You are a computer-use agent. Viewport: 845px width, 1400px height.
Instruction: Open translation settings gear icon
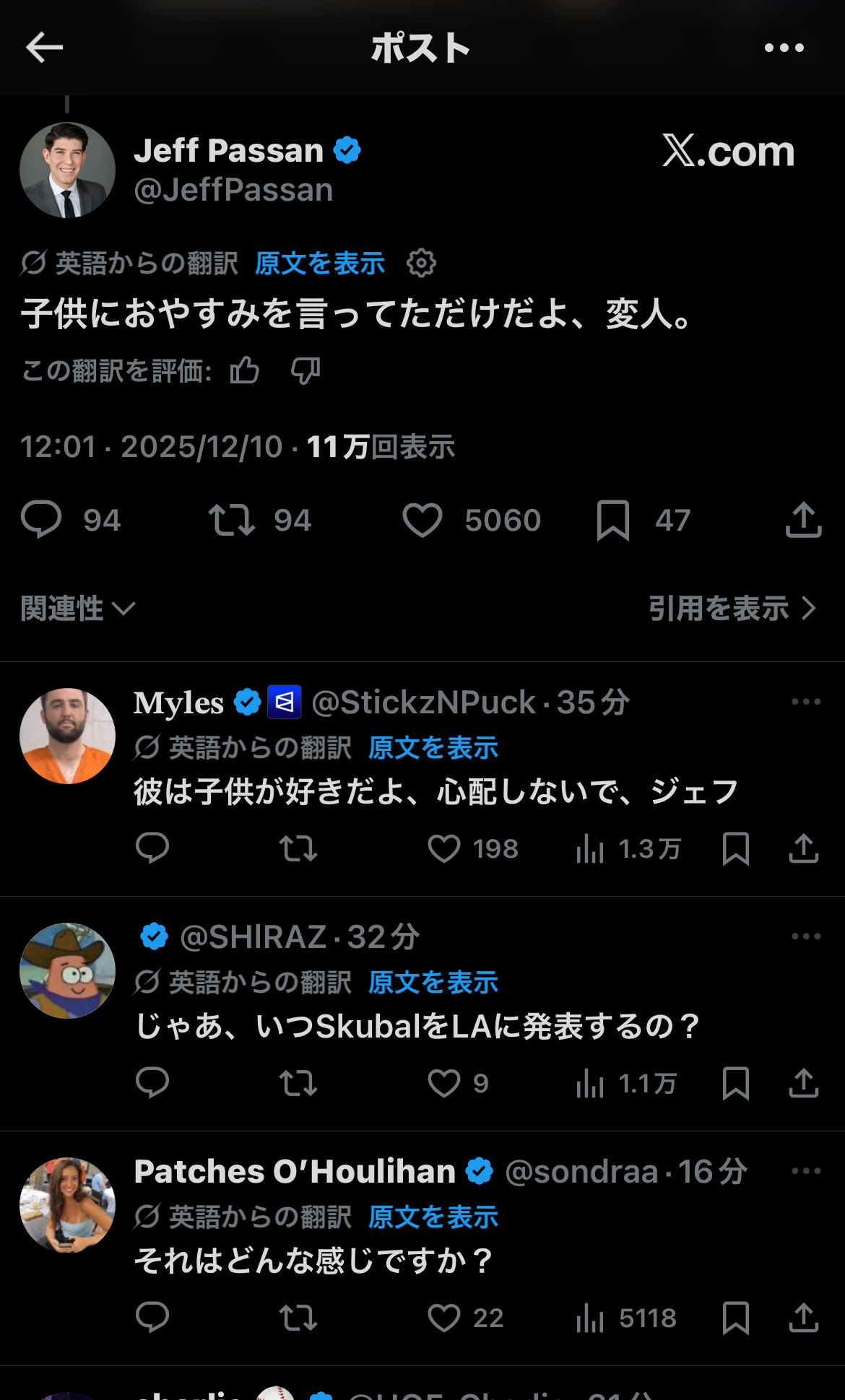(421, 263)
